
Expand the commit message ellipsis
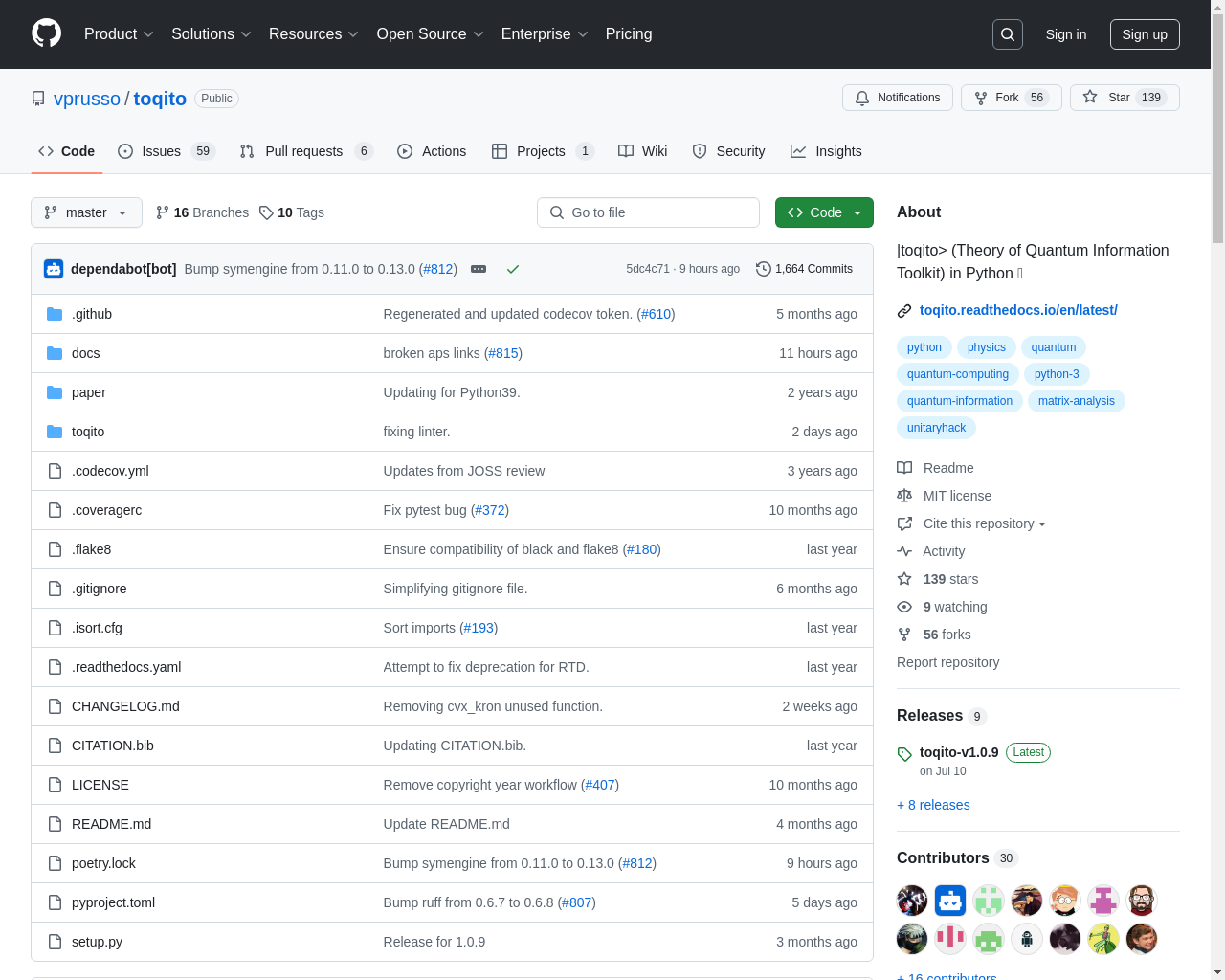coord(479,269)
